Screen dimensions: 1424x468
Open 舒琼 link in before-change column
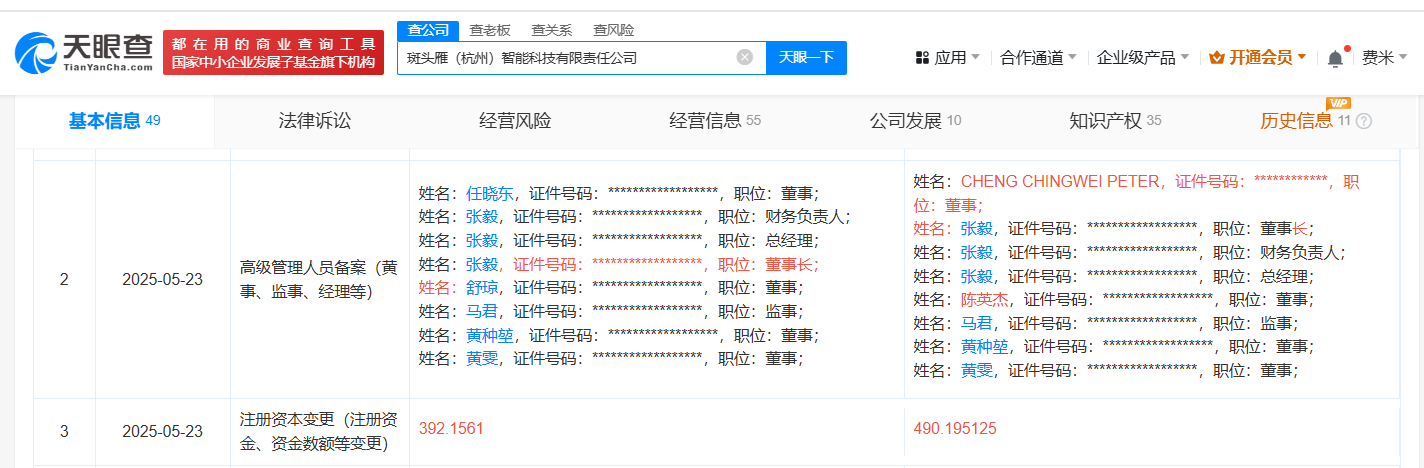[481, 288]
